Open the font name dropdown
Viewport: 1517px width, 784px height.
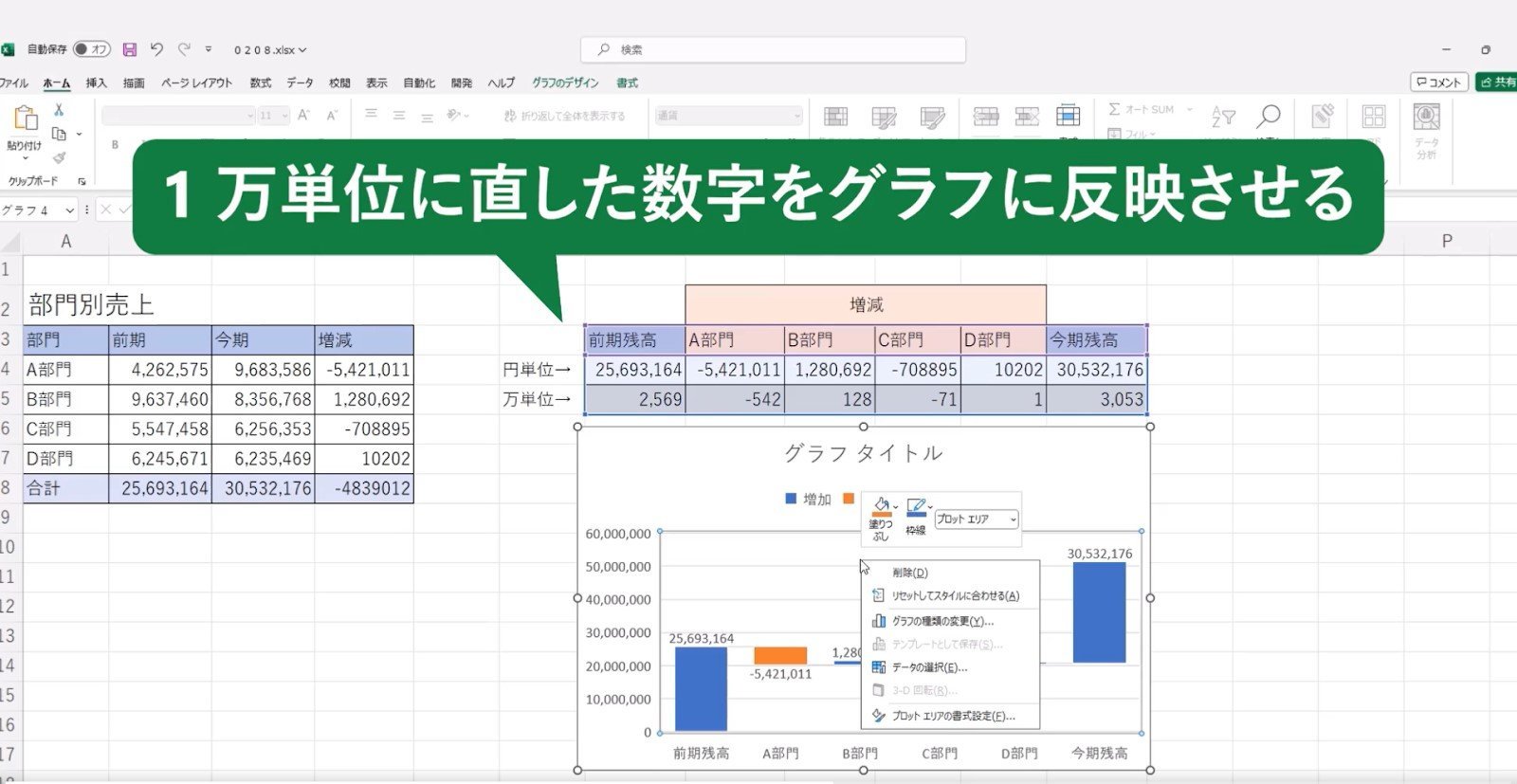pos(250,116)
